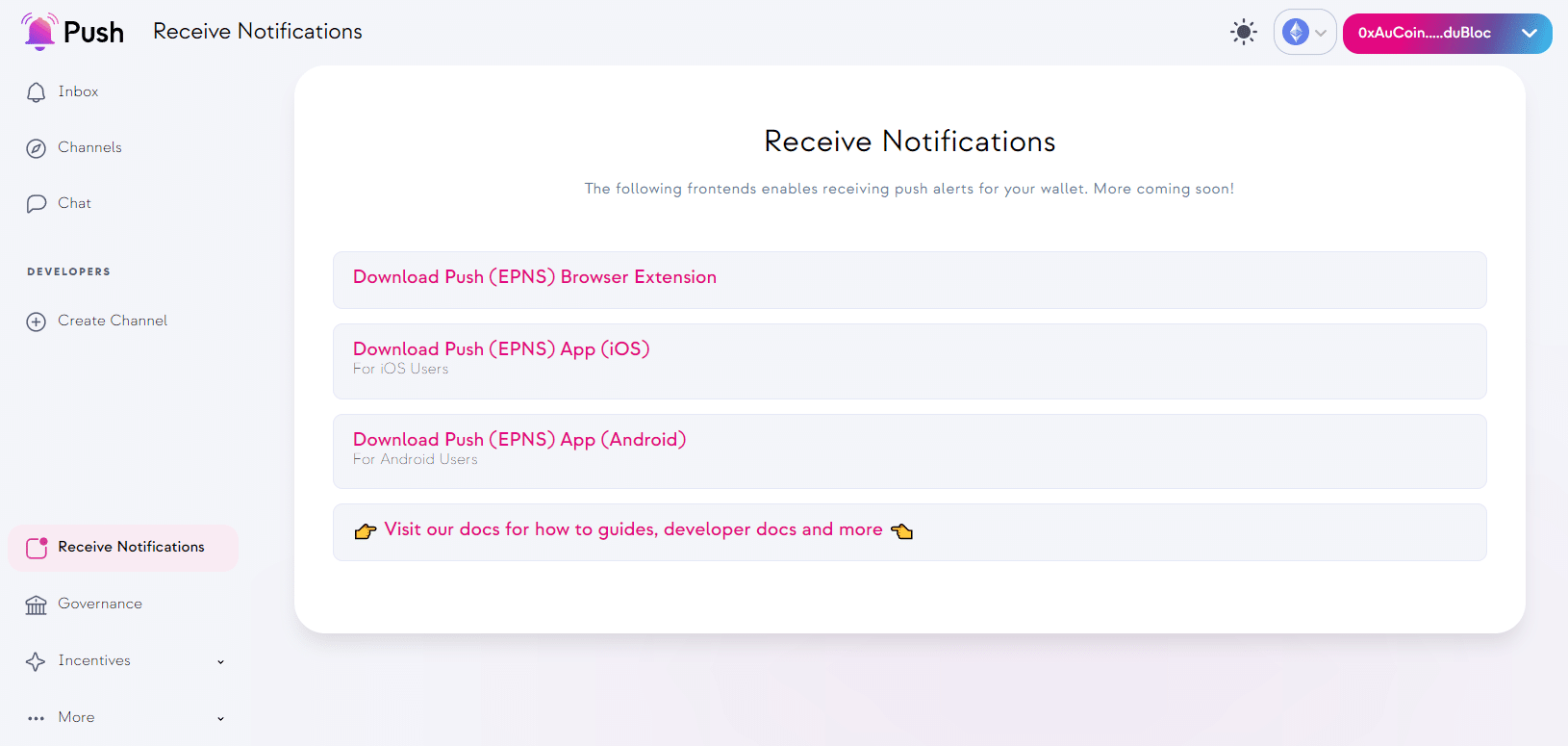Image resolution: width=1568 pixels, height=746 pixels.
Task: Select Receive Notifications sidebar label
Action: [x=132, y=547]
